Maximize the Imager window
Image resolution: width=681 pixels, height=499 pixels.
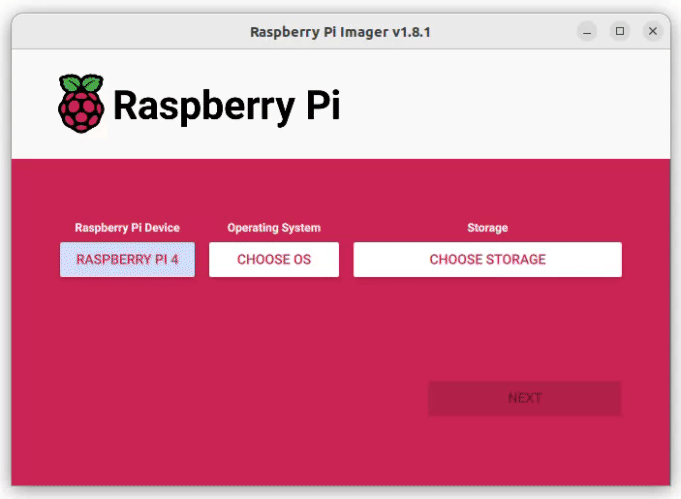620,31
